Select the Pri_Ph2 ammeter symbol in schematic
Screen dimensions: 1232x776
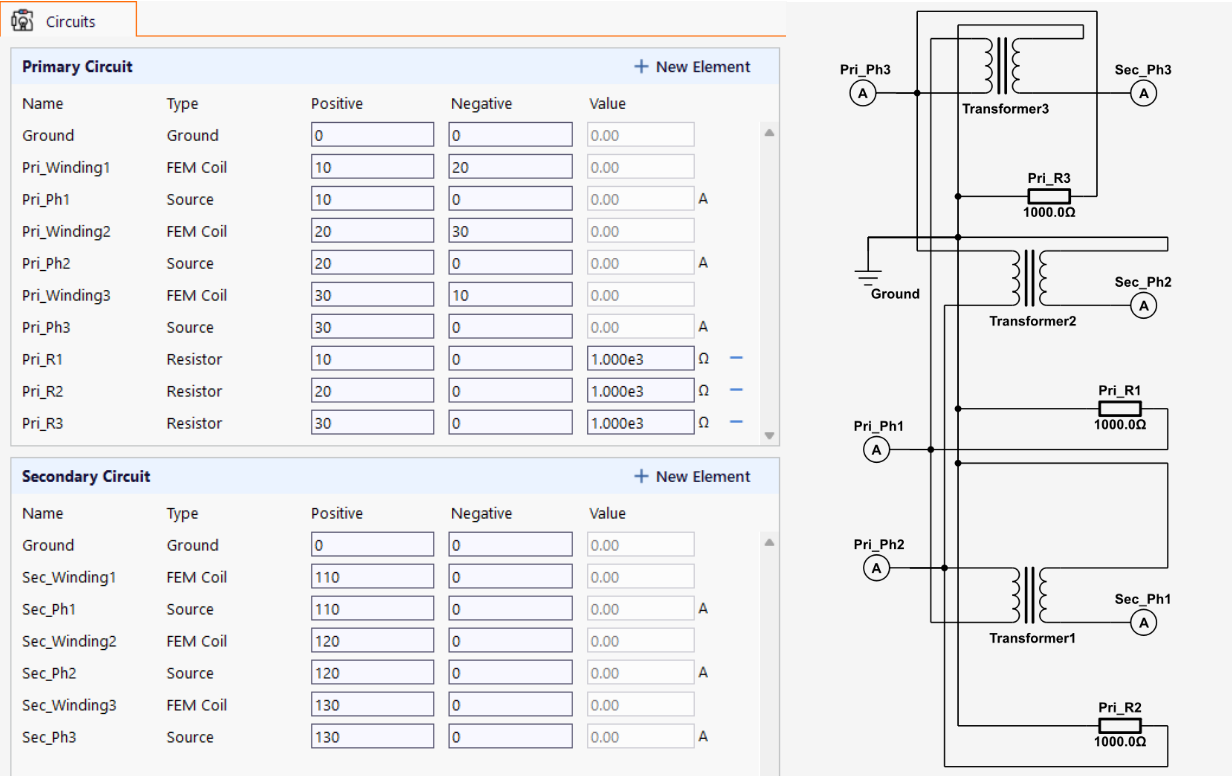tap(876, 568)
